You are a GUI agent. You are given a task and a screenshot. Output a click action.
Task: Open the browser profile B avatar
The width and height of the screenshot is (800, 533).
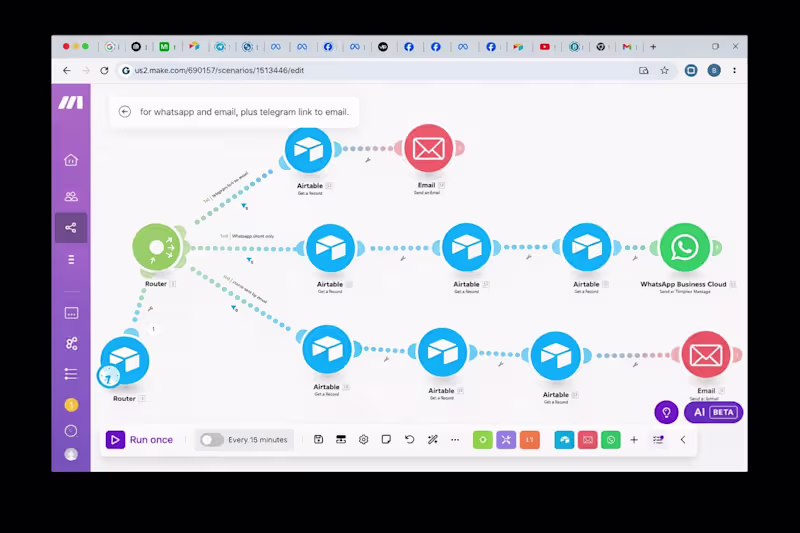coord(714,70)
